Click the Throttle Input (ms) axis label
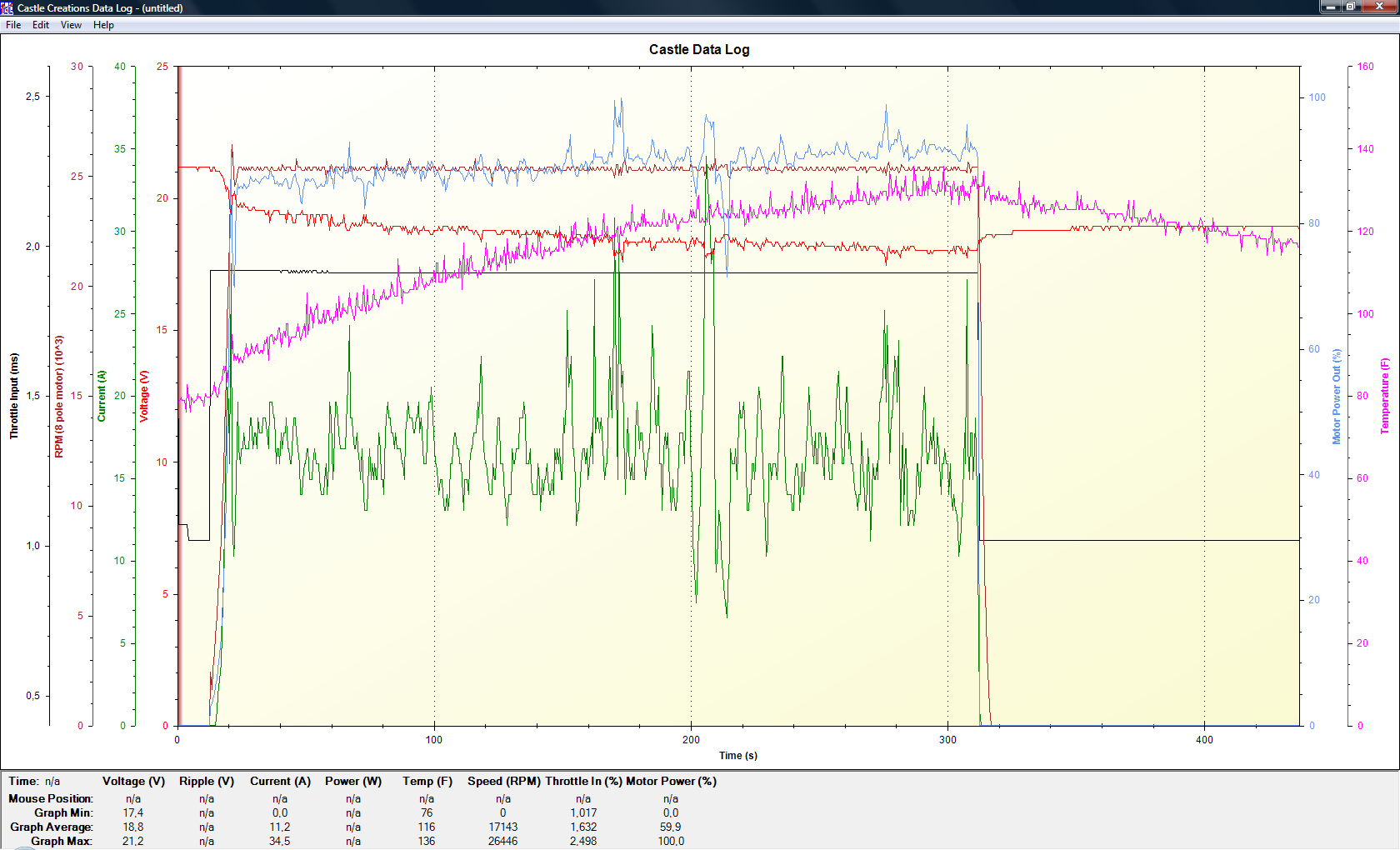Viewport: 1400px width, 850px height. point(14,396)
